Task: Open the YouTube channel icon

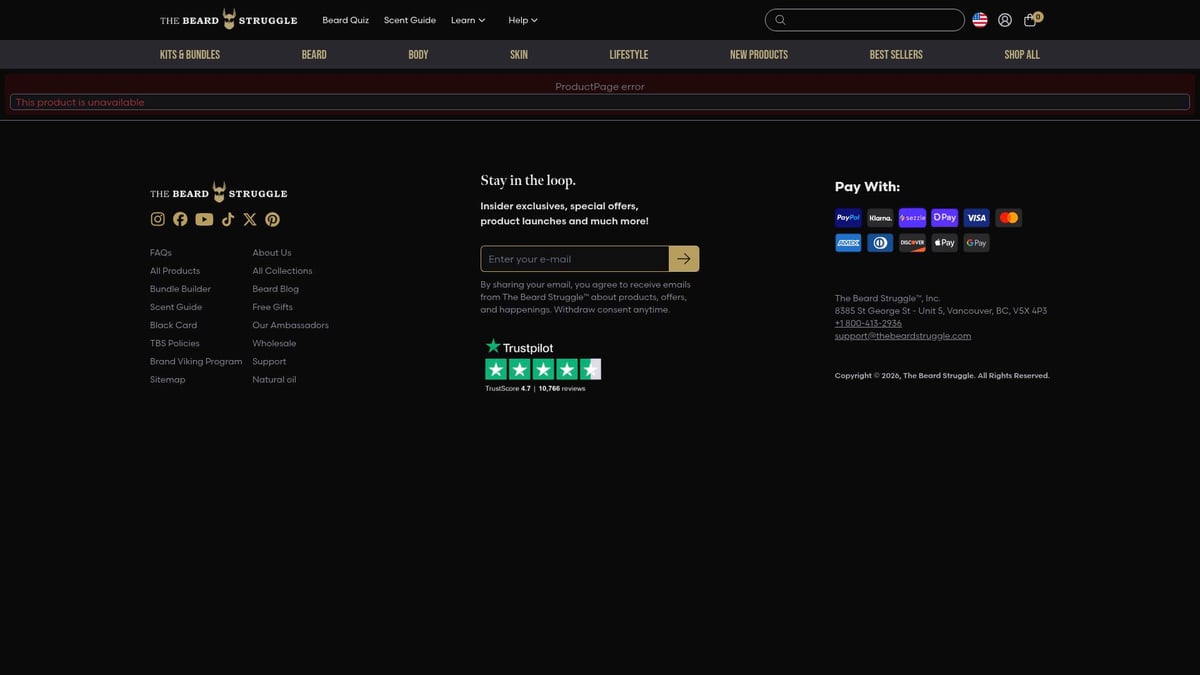Action: click(x=204, y=219)
